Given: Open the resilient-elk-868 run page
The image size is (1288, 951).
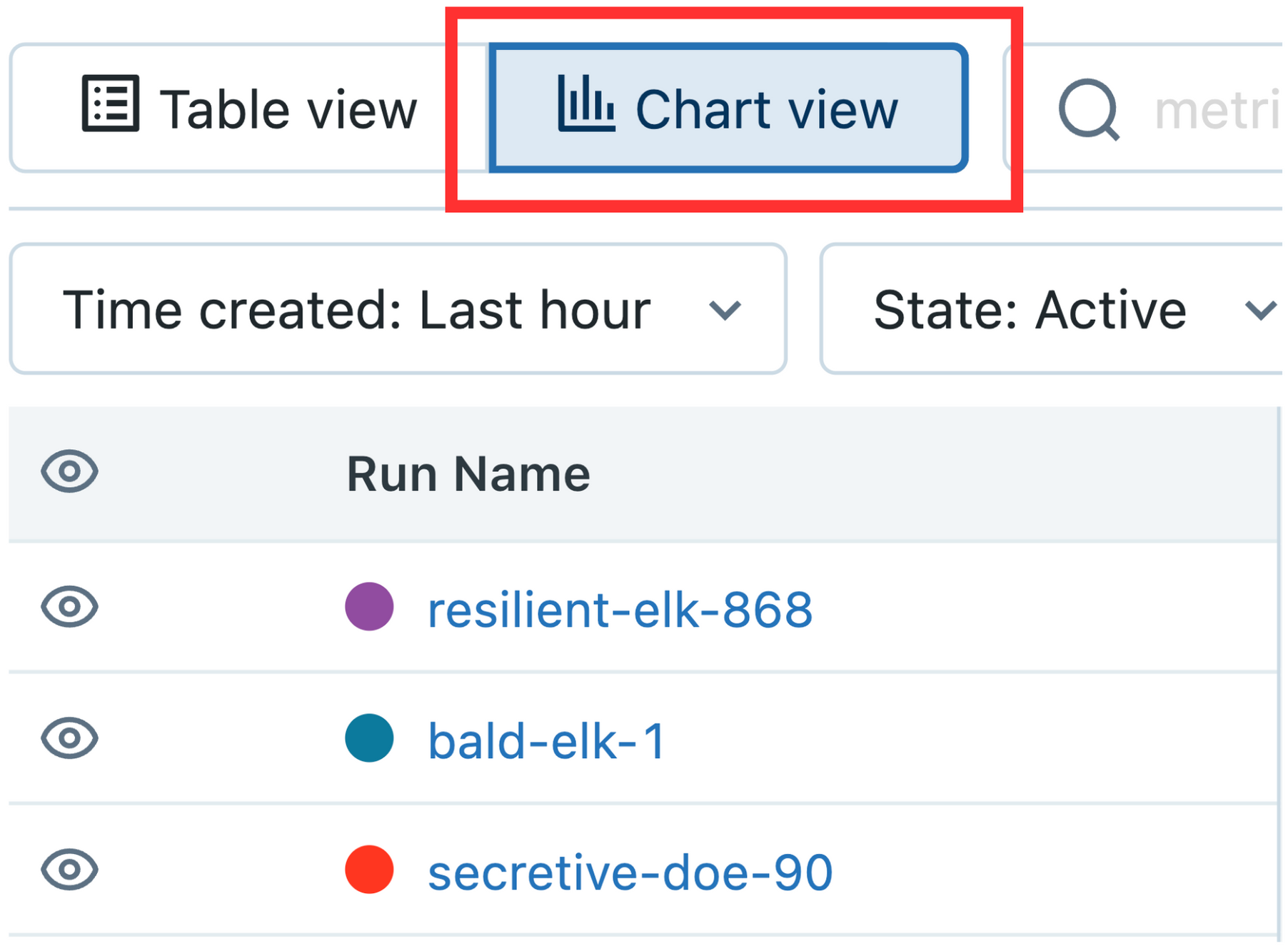Looking at the screenshot, I should 619,609.
